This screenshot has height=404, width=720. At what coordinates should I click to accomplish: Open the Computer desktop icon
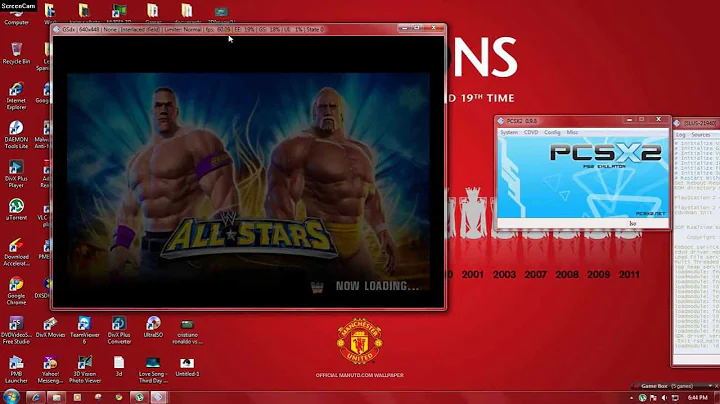pos(17,15)
